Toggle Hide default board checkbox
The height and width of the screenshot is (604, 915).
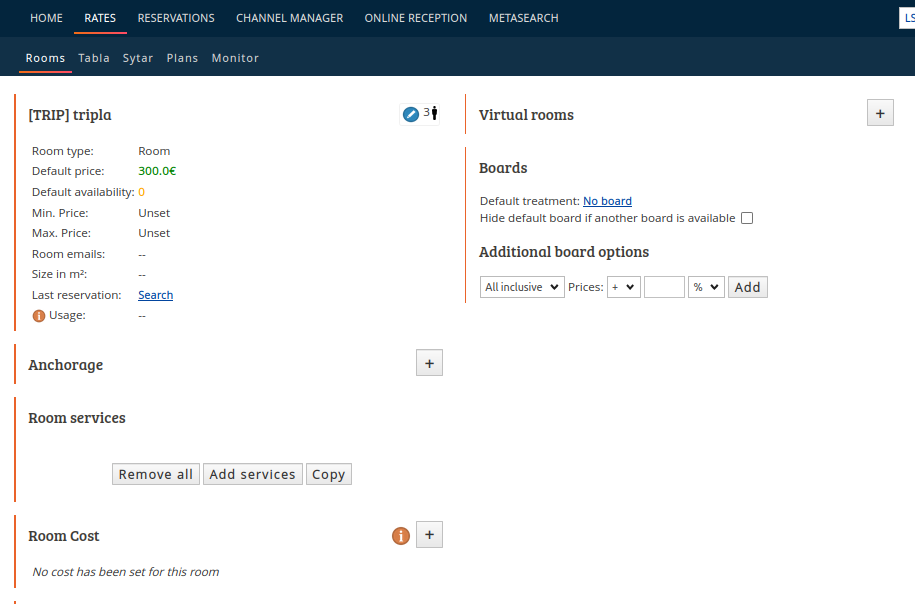(747, 218)
